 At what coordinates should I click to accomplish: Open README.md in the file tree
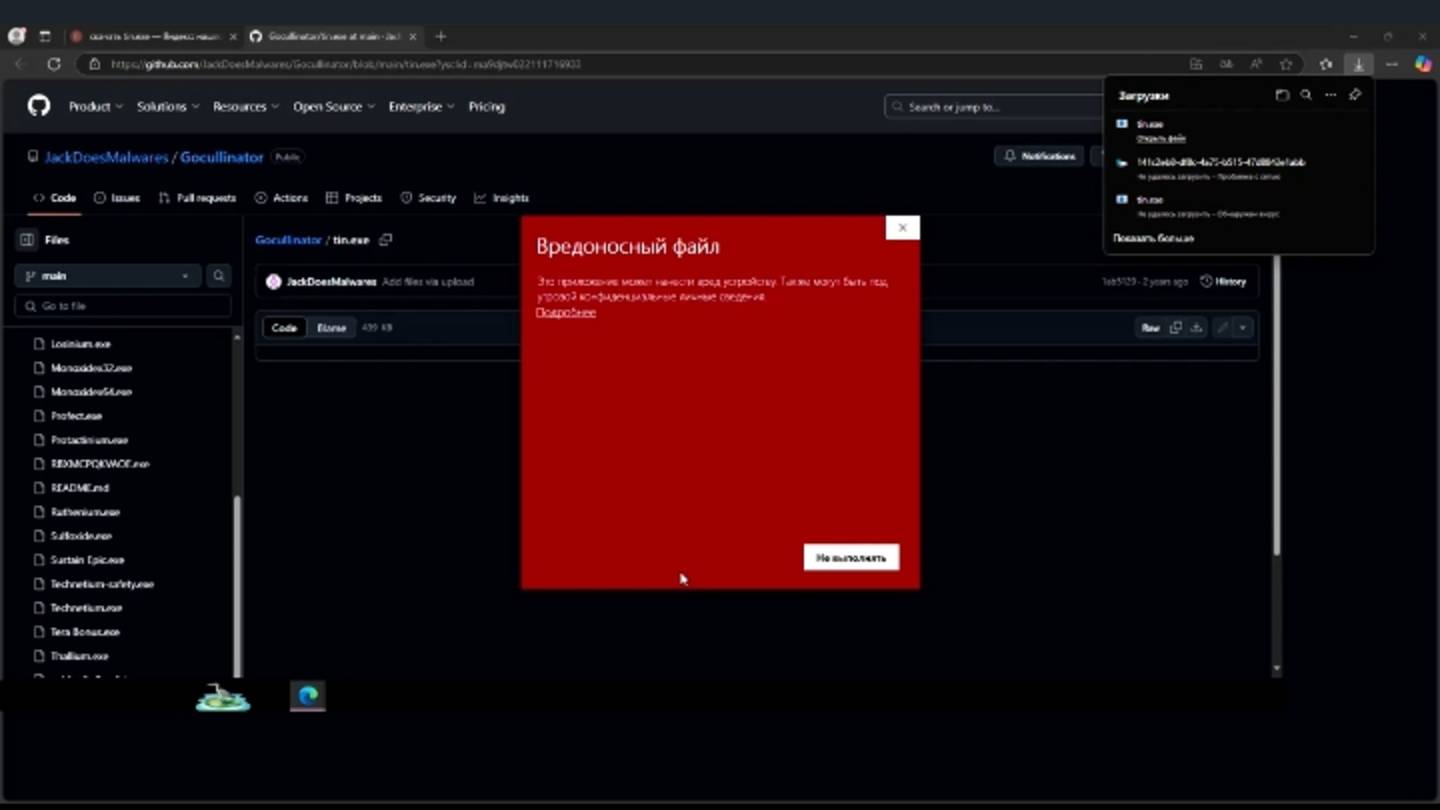coord(80,488)
